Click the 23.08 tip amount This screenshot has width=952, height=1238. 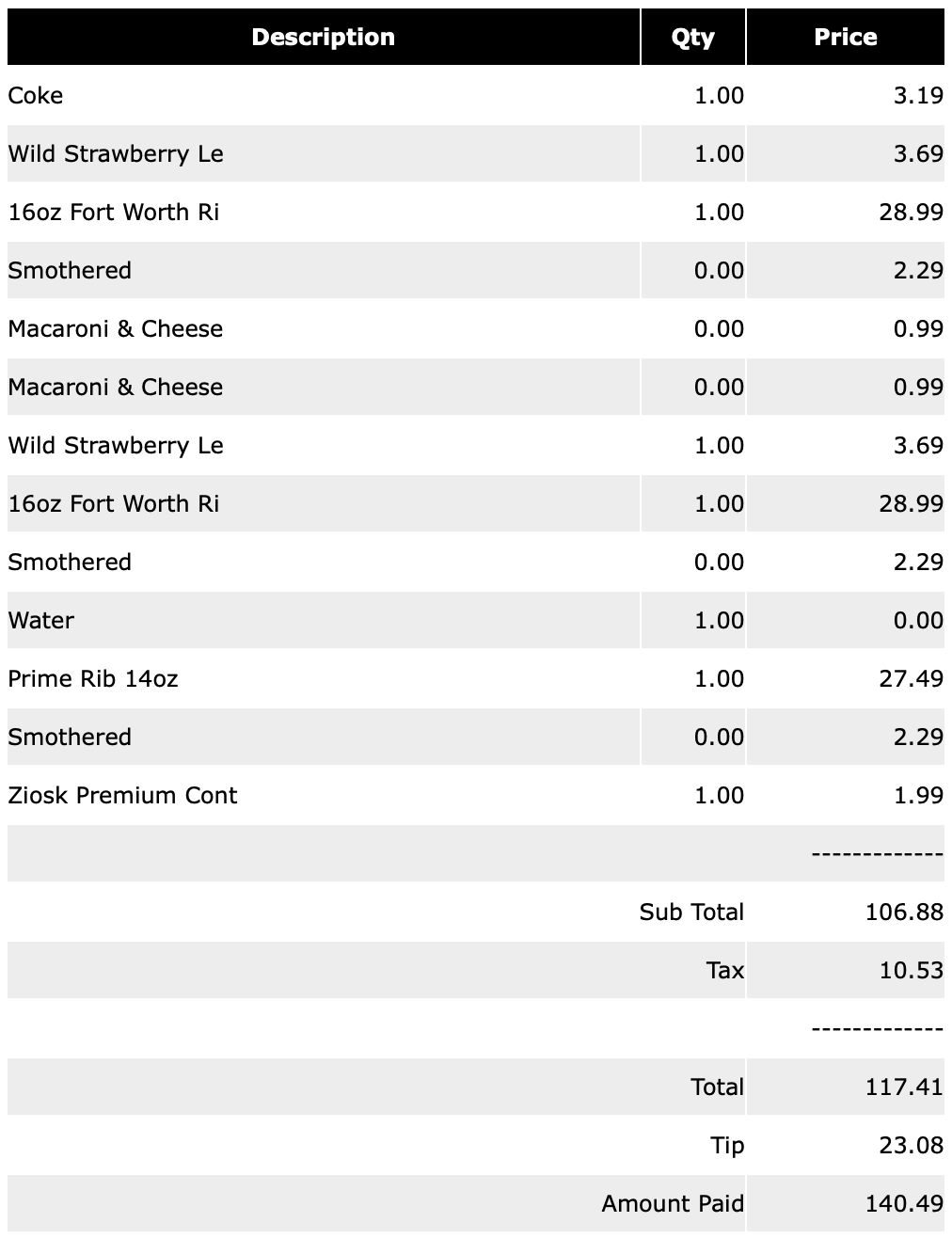coord(911,1146)
